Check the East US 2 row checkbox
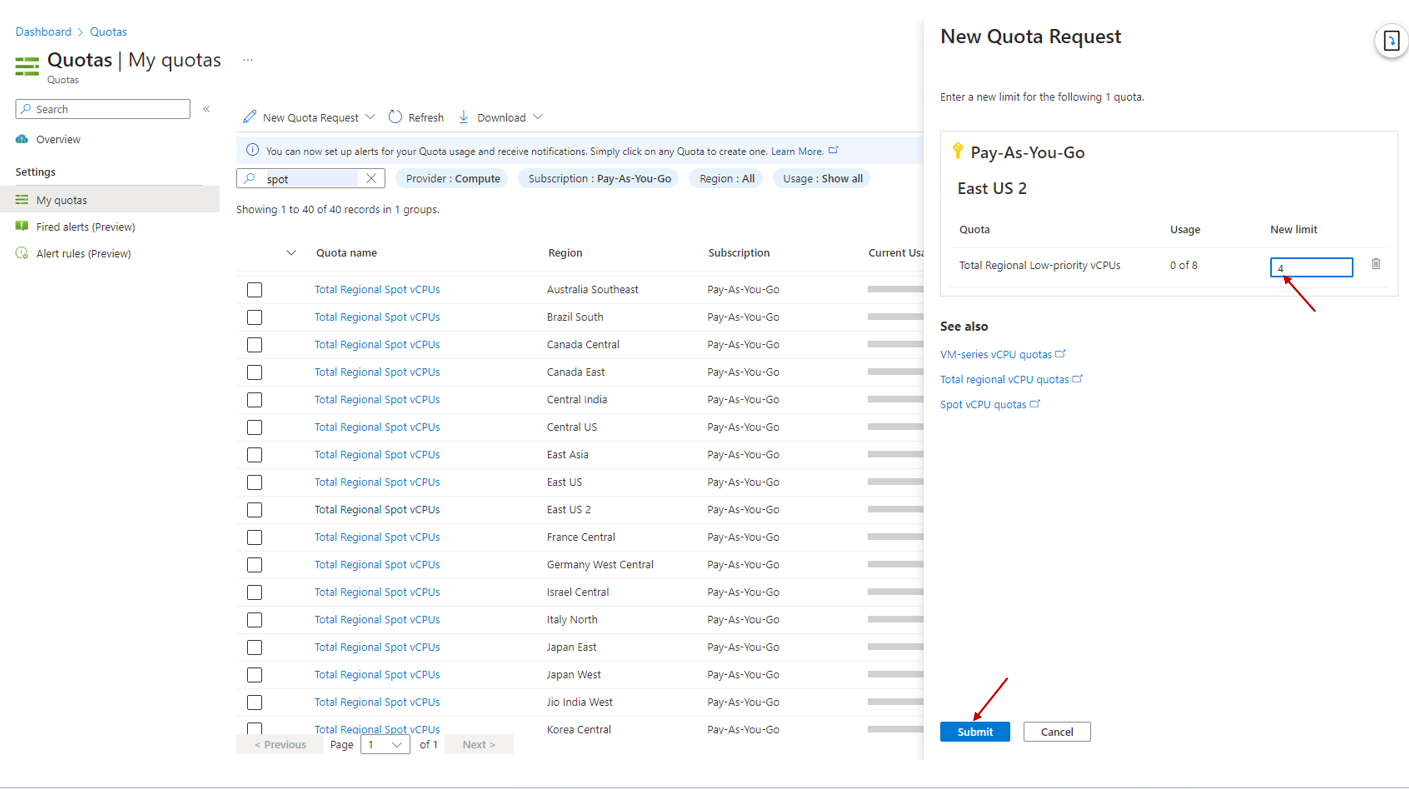This screenshot has height=789, width=1409. [255, 510]
